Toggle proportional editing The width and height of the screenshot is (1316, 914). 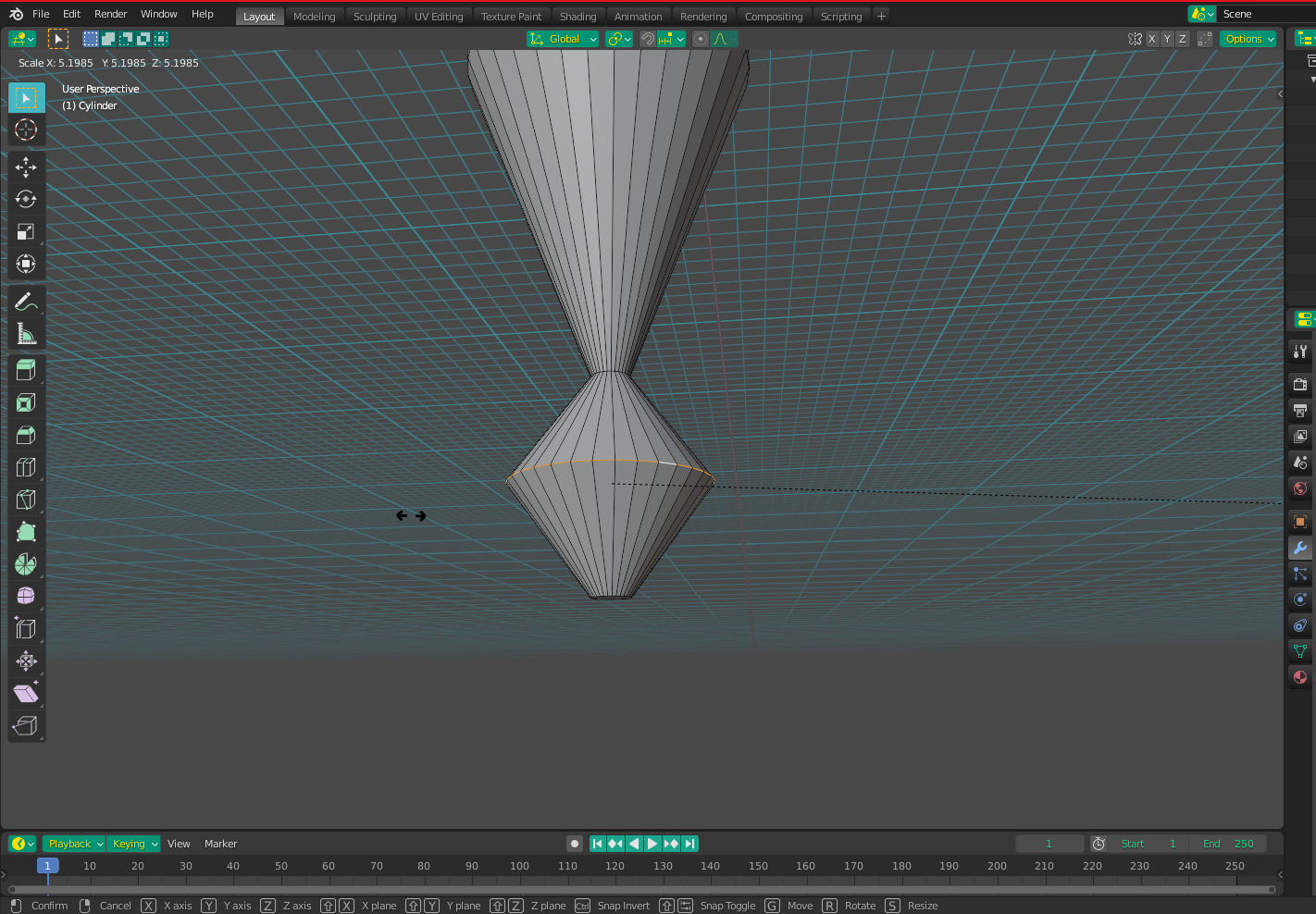point(701,39)
